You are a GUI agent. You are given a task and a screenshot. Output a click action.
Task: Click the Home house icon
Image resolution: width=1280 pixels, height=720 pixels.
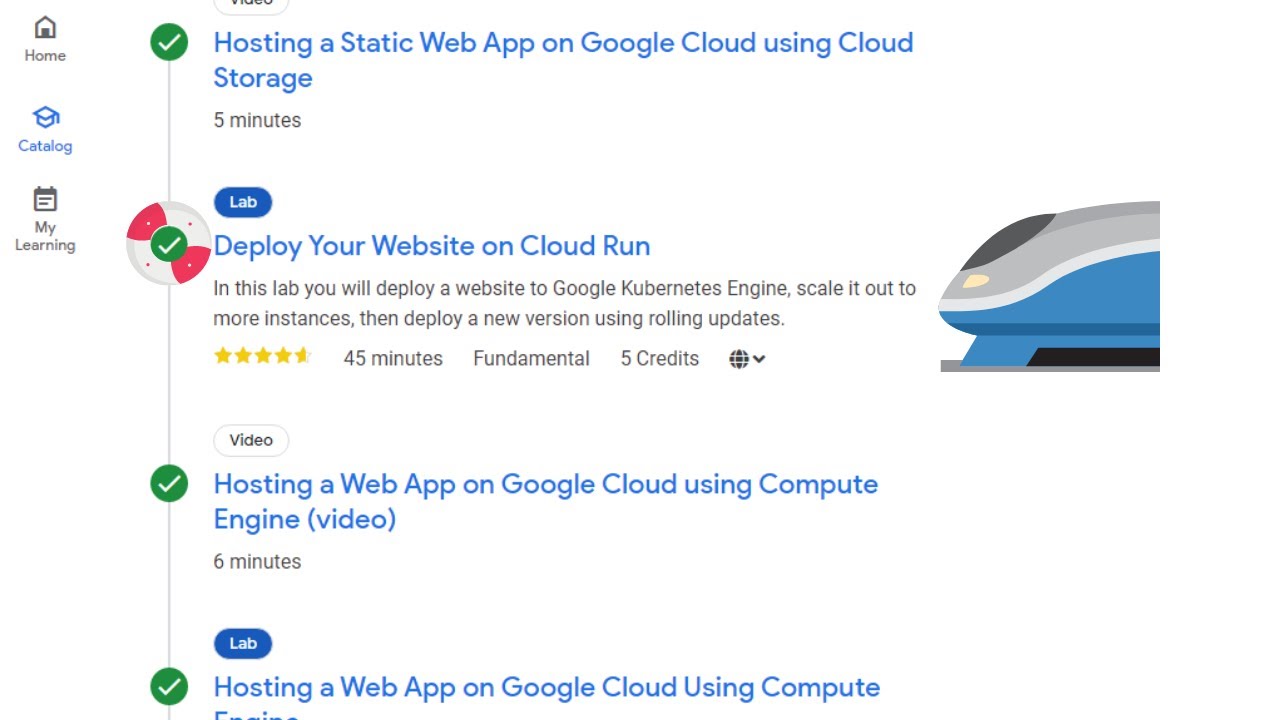pos(45,27)
